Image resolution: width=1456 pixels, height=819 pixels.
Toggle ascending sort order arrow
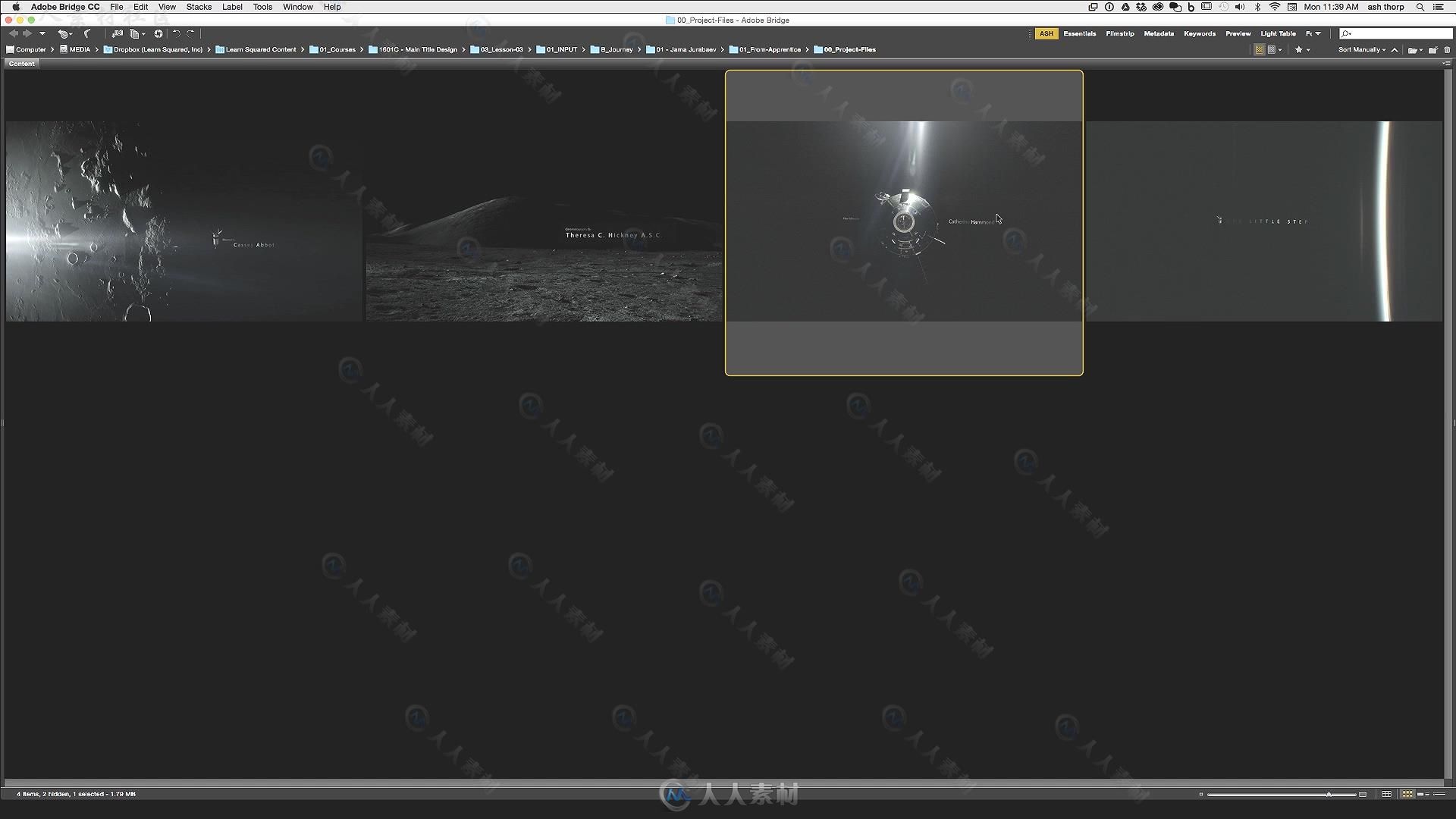coord(1395,49)
